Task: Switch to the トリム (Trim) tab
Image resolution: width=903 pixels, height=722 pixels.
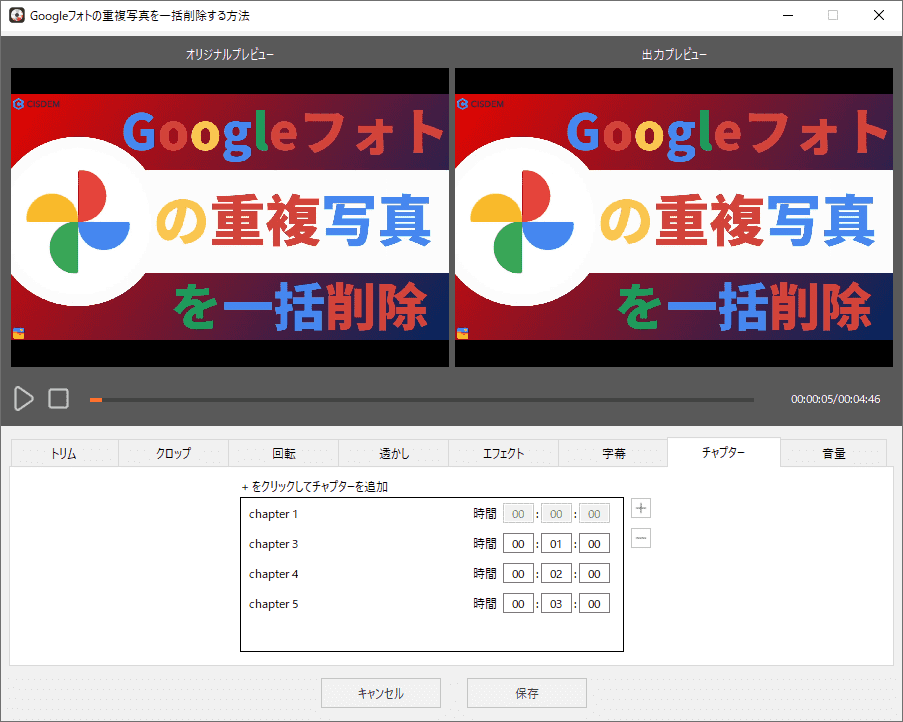Action: (63, 452)
